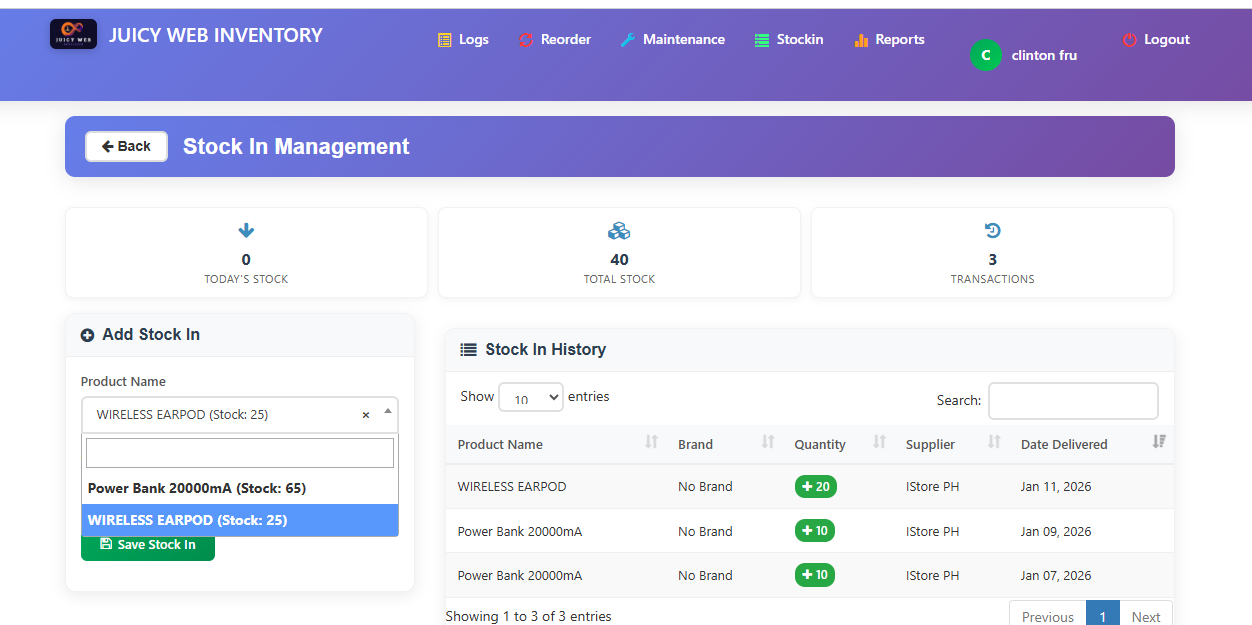This screenshot has height=625, width=1252.
Task: Collapse the product name dropdown arrow
Action: pos(386,410)
